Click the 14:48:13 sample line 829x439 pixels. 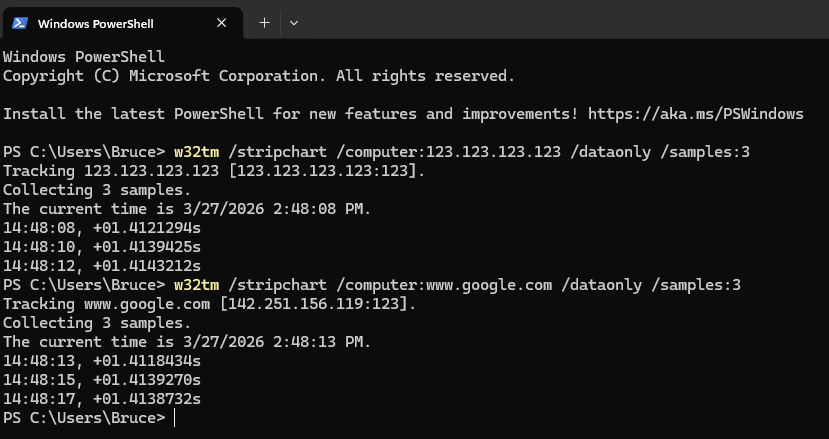pyautogui.click(x=102, y=361)
